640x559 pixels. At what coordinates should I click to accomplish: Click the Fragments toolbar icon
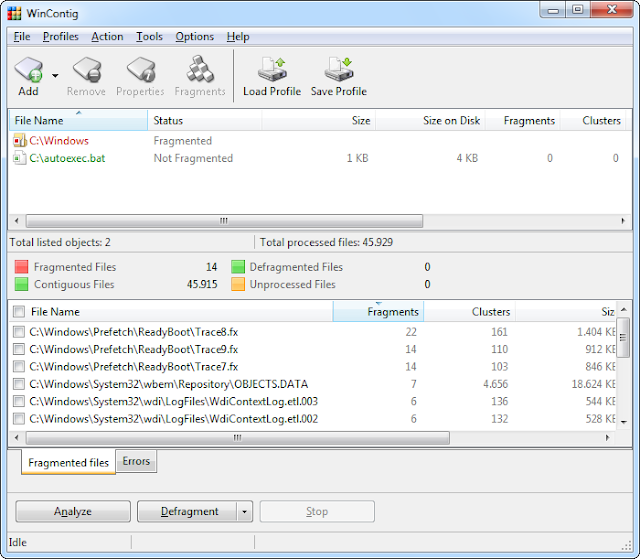200,69
